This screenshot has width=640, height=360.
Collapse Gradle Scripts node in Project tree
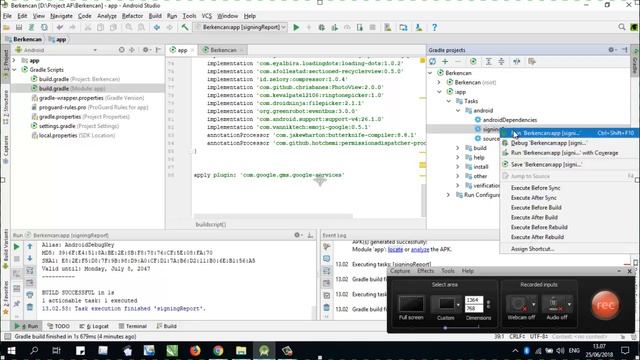(x=14, y=70)
